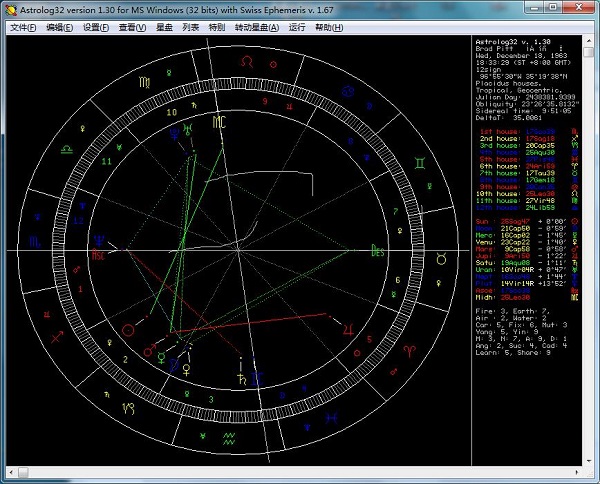Image resolution: width=600 pixels, height=484 pixels.
Task: Click the 'Sun: 26Sag47' position row
Action: pyautogui.click(x=527, y=222)
